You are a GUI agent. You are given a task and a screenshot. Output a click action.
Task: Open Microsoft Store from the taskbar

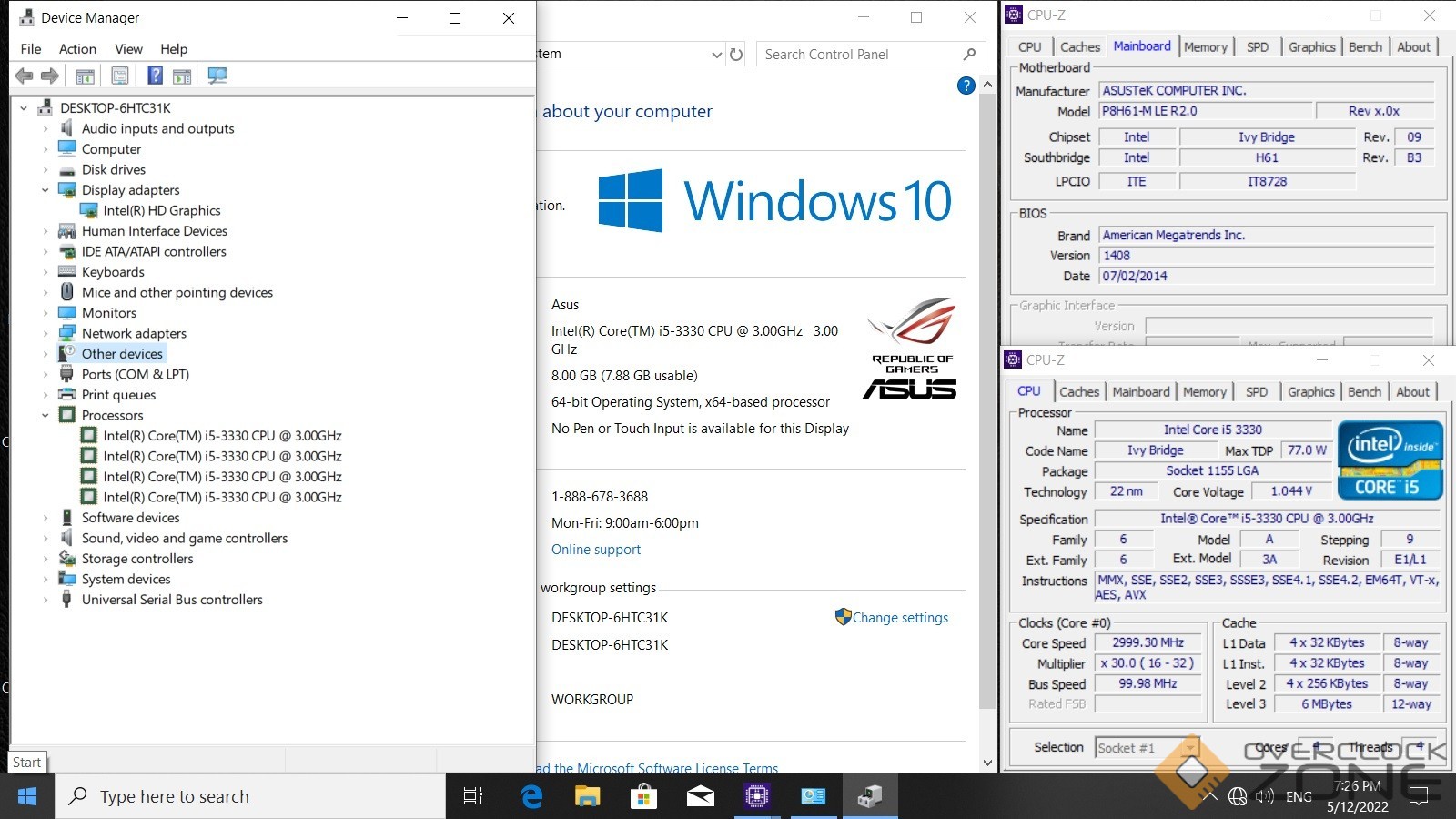point(643,796)
